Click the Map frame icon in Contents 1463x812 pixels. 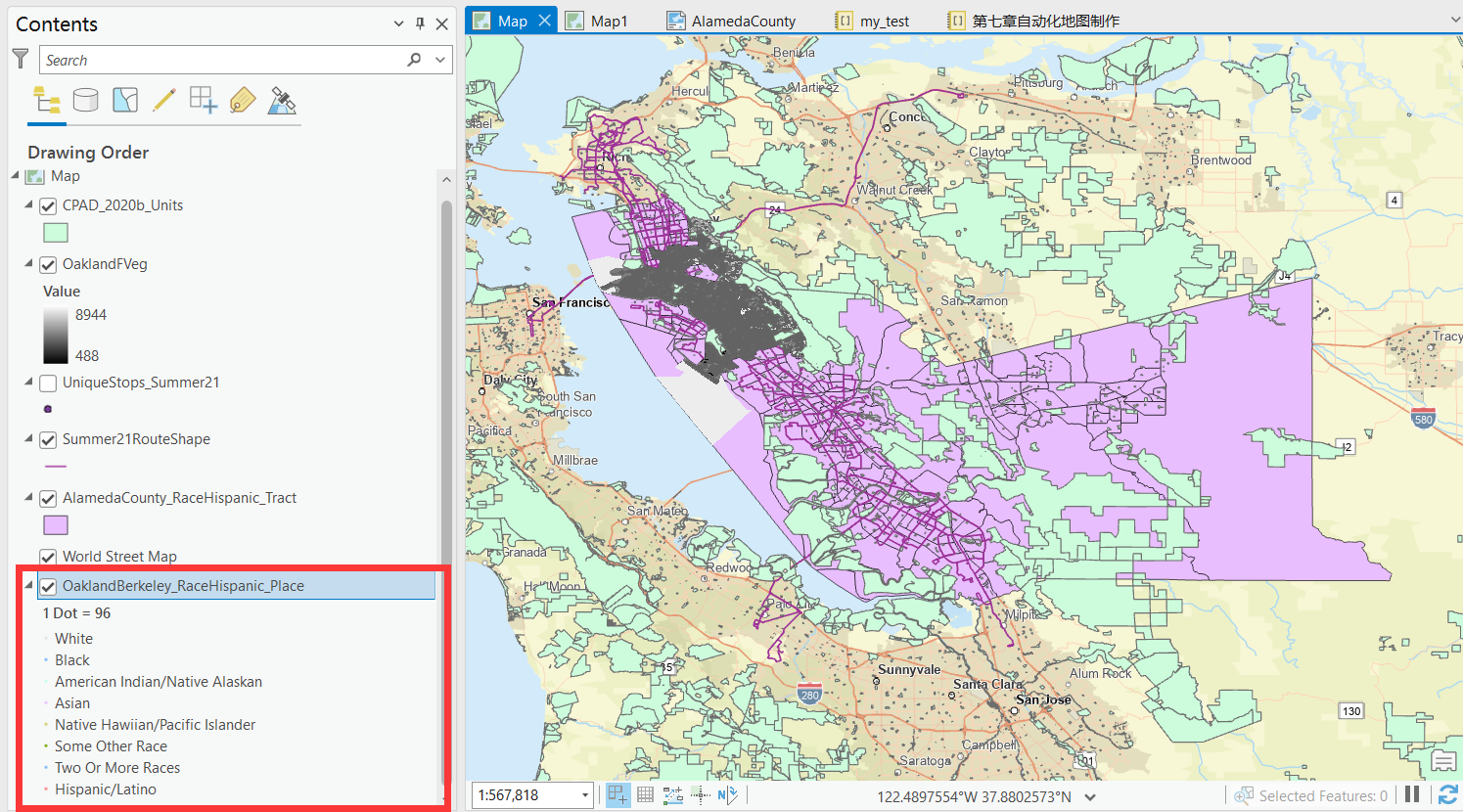tap(35, 176)
